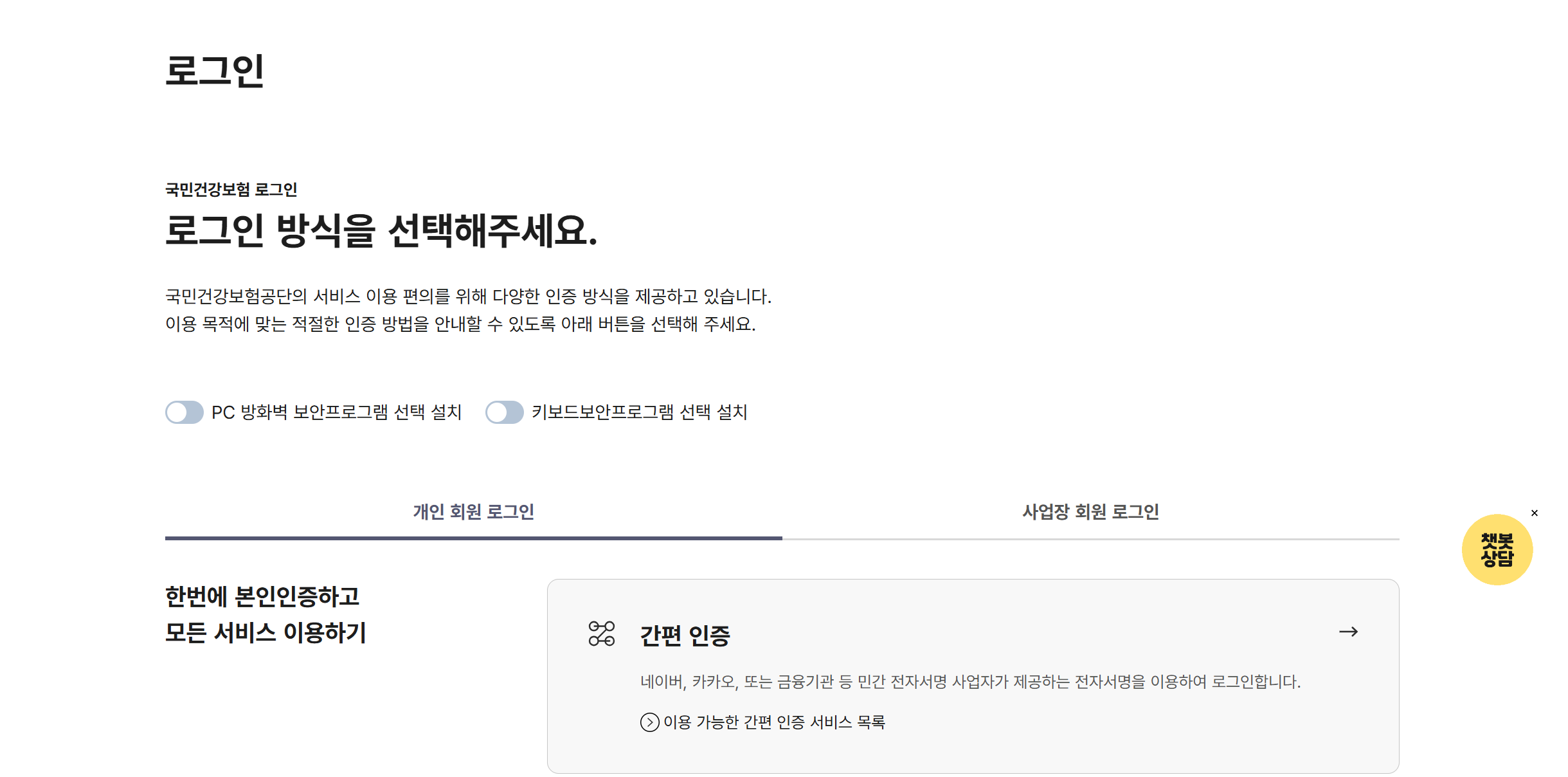Click the arrow on the 간편 인증 card

[x=1349, y=632]
